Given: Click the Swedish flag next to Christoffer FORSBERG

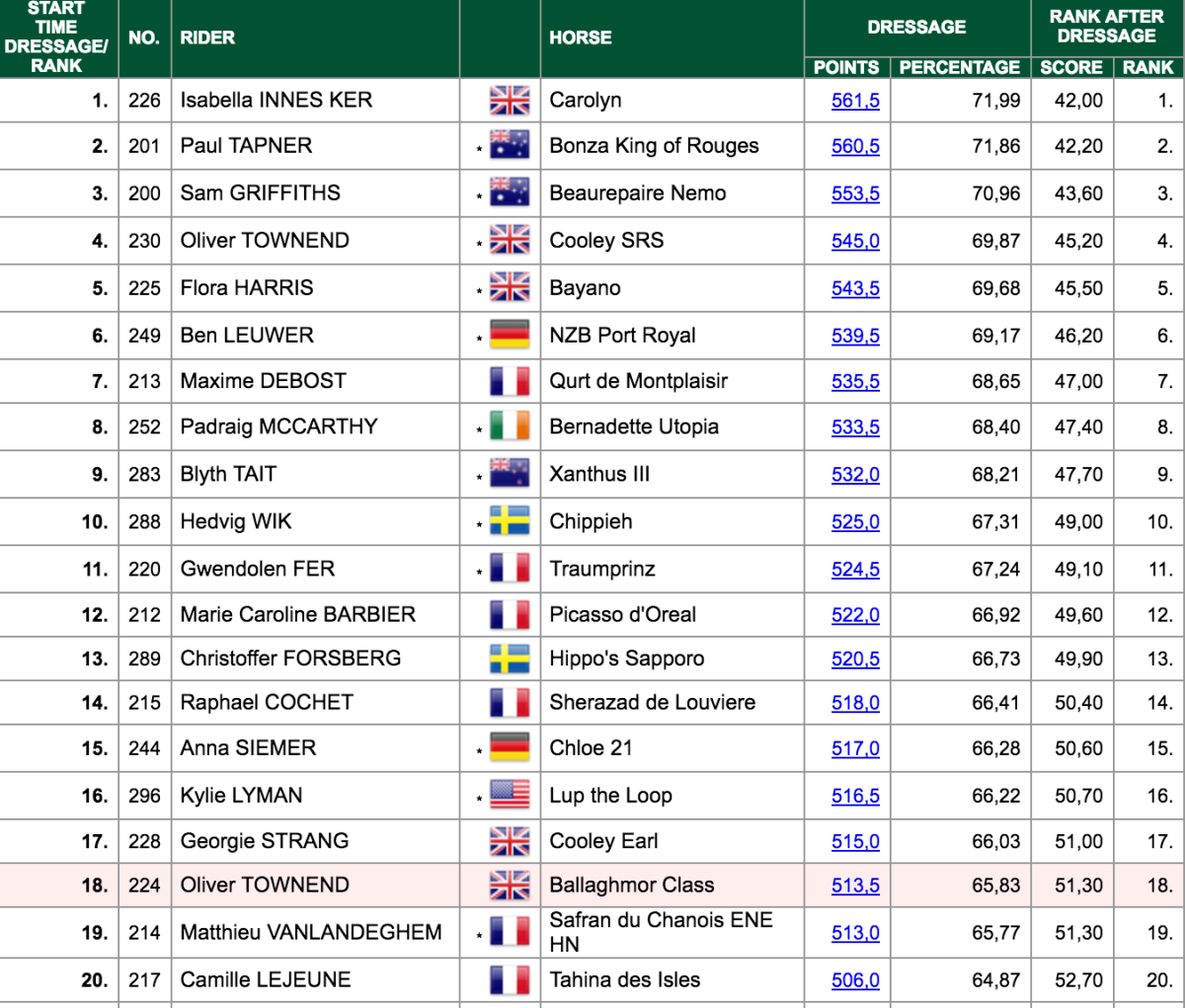Looking at the screenshot, I should (510, 659).
